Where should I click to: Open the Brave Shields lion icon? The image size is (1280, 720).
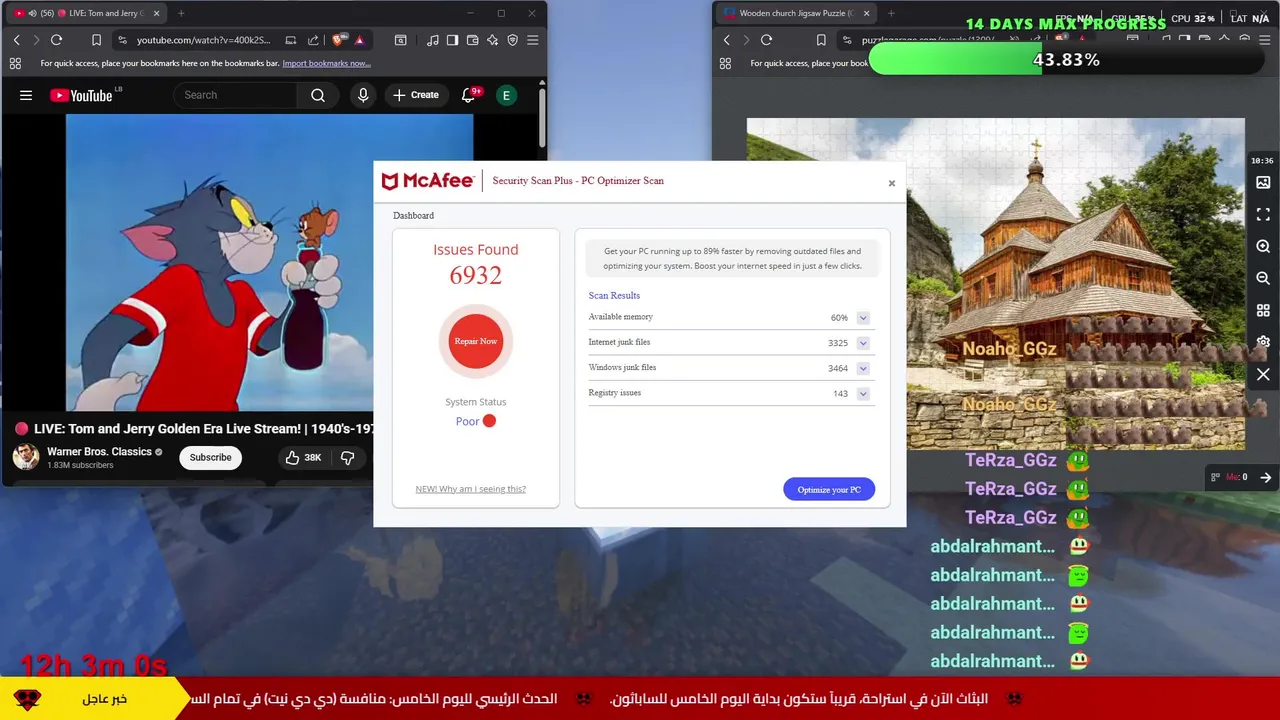(x=338, y=40)
